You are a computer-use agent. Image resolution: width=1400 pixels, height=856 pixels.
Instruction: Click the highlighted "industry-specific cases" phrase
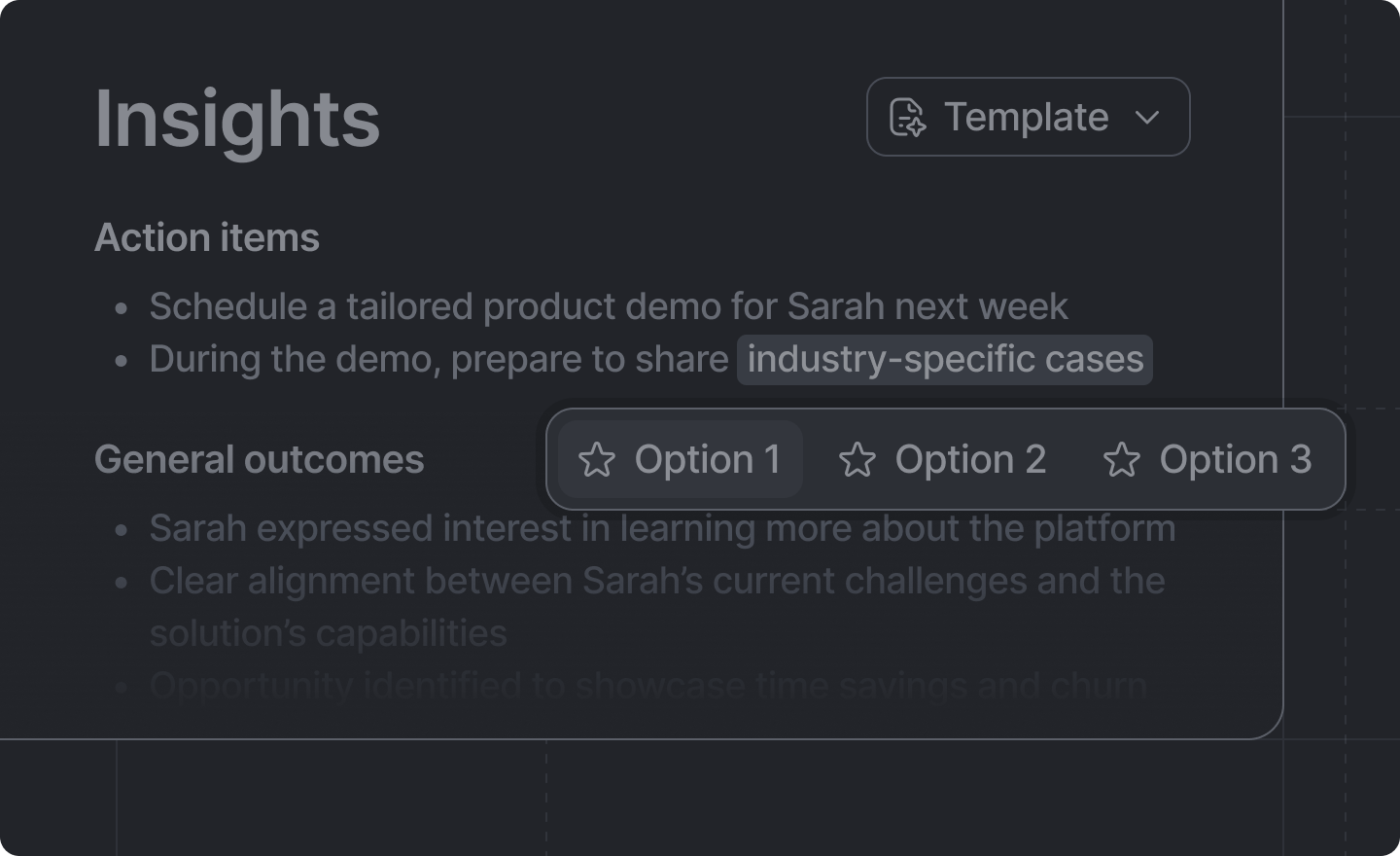[944, 359]
